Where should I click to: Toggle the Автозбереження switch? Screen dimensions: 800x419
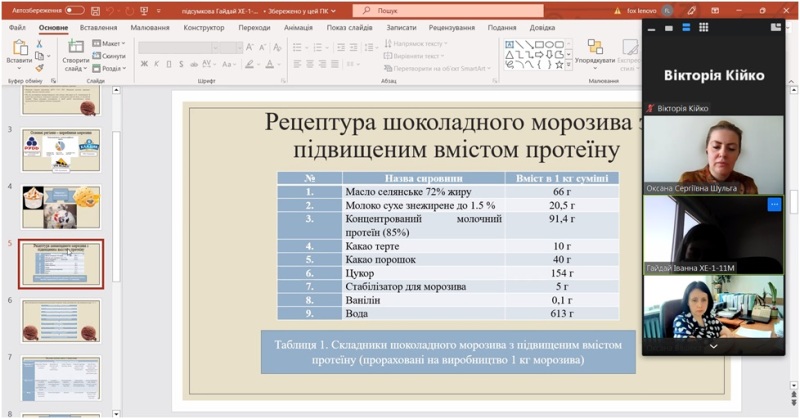[x=74, y=10]
